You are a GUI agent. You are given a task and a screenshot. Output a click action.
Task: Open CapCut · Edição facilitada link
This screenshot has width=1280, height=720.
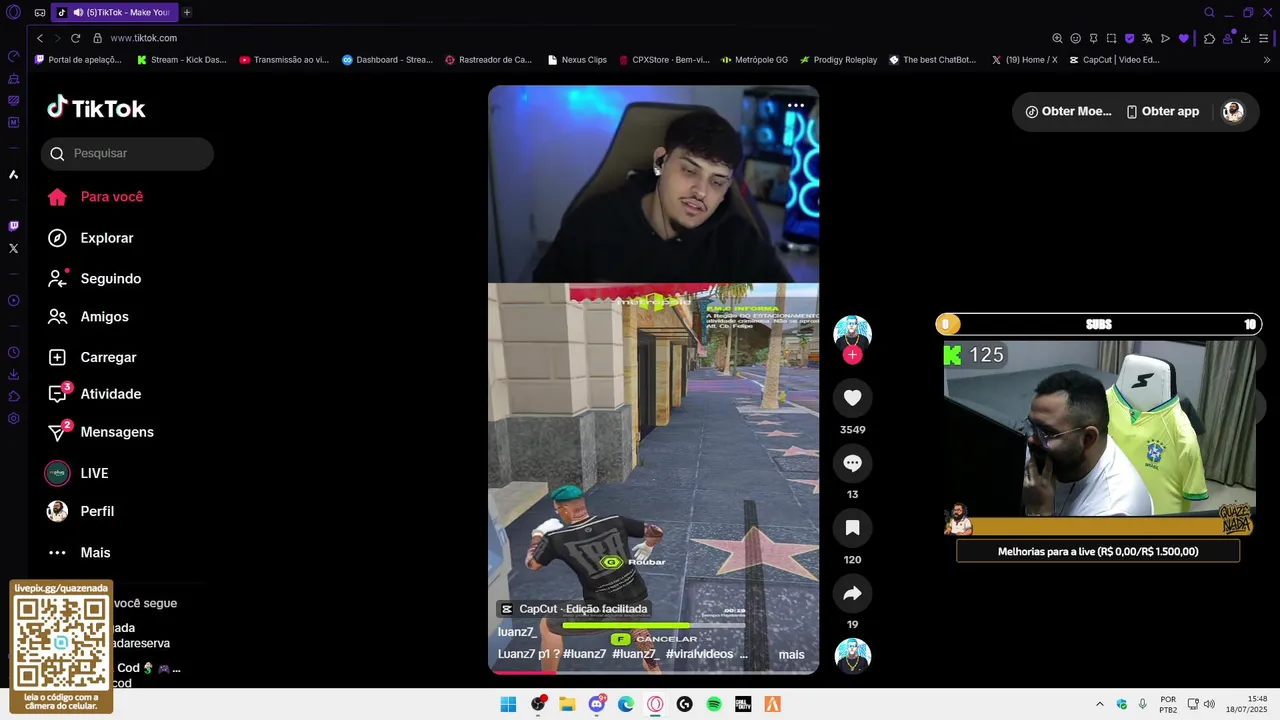click(x=574, y=609)
